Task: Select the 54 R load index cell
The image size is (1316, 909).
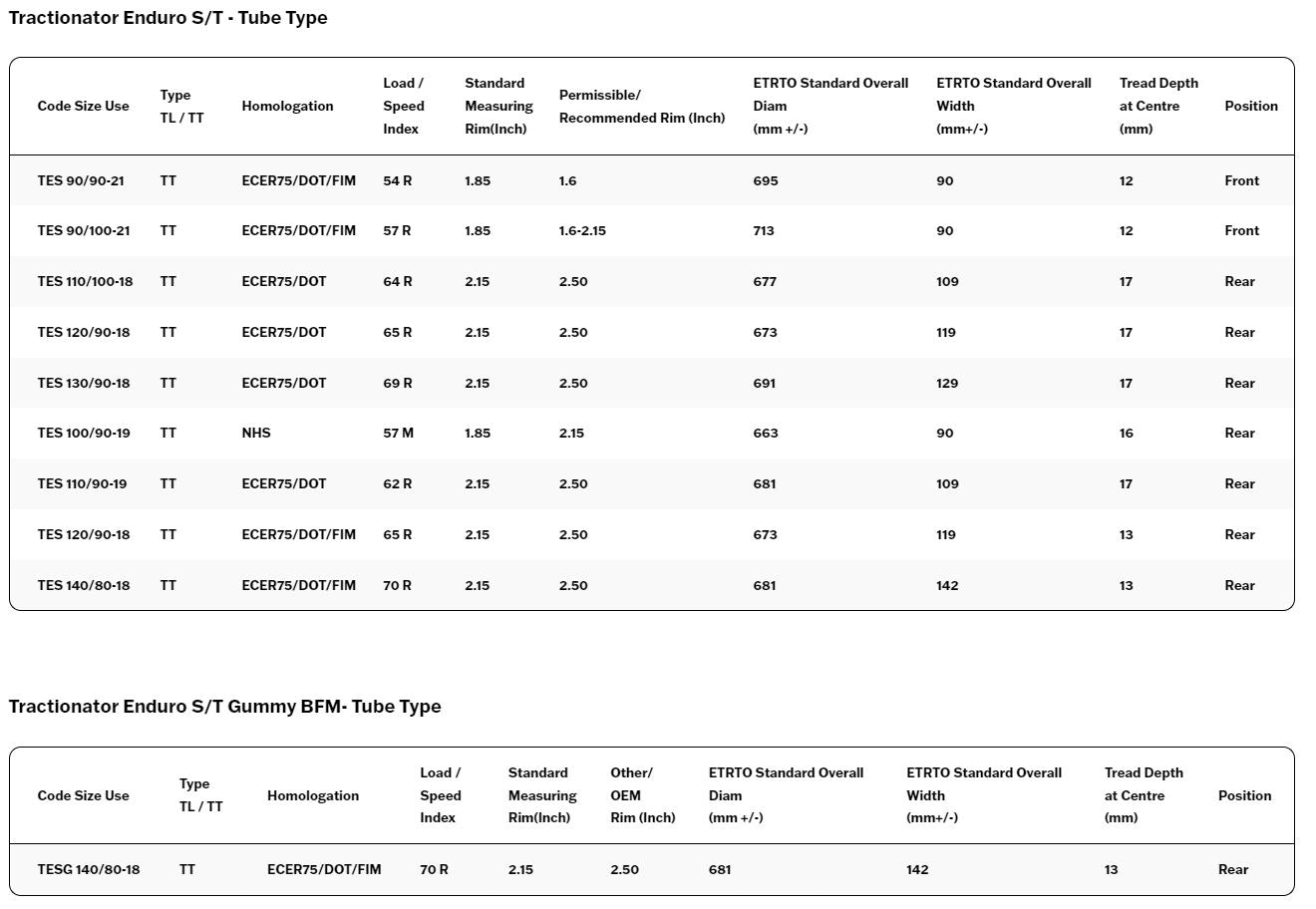Action: [397, 181]
